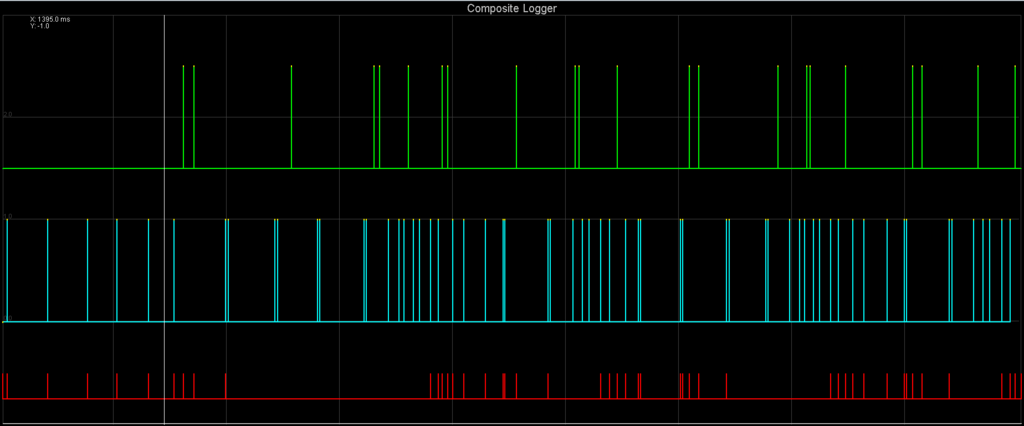Click the white vertical cursor line
Screen dimensions: 1024x426
pos(164,220)
